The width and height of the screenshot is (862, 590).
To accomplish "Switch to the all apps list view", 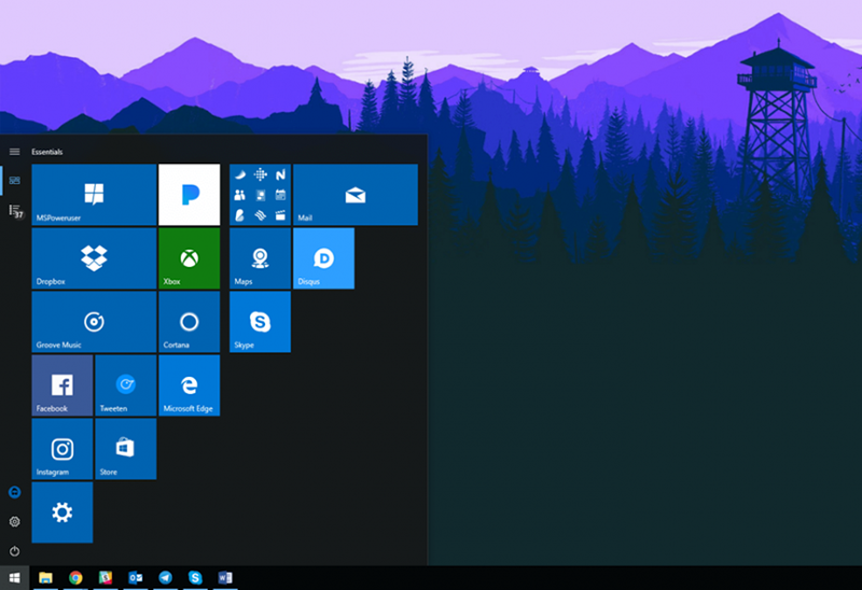I will 15,211.
